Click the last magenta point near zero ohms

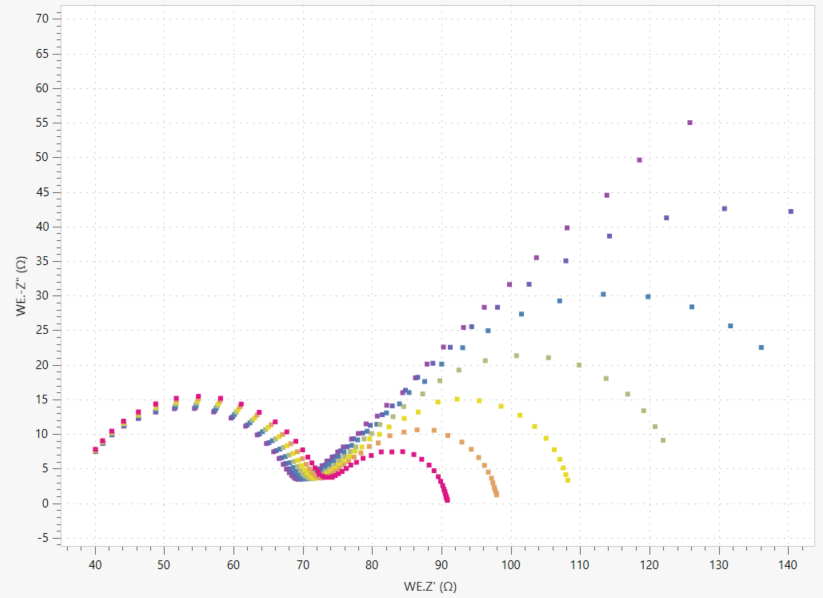447,499
